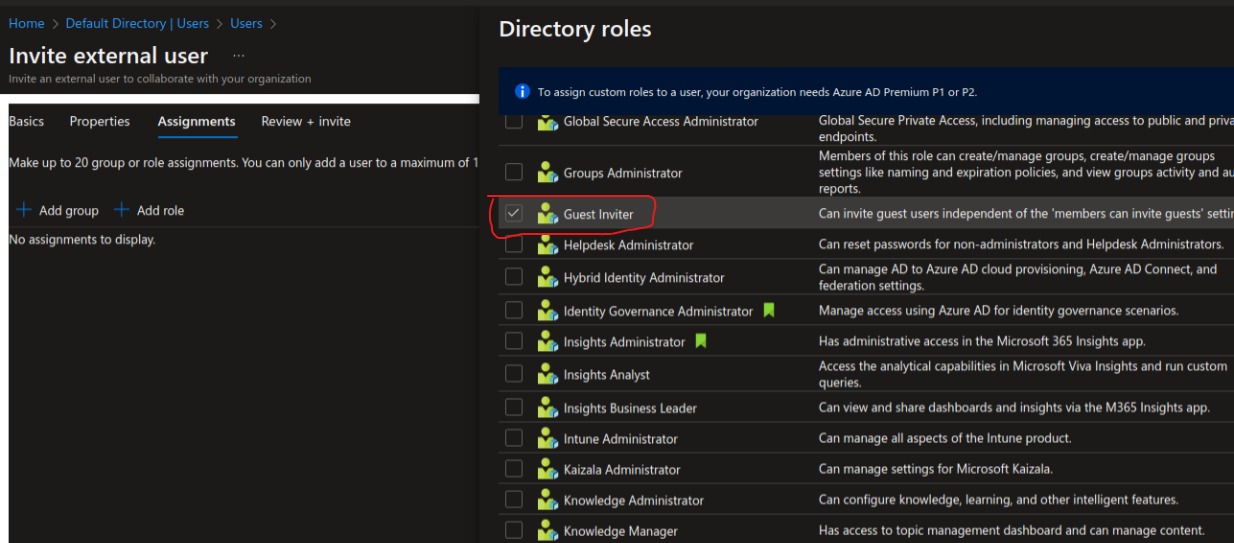Uncheck the Guest Inviter checkbox
1234x543 pixels.
(514, 214)
